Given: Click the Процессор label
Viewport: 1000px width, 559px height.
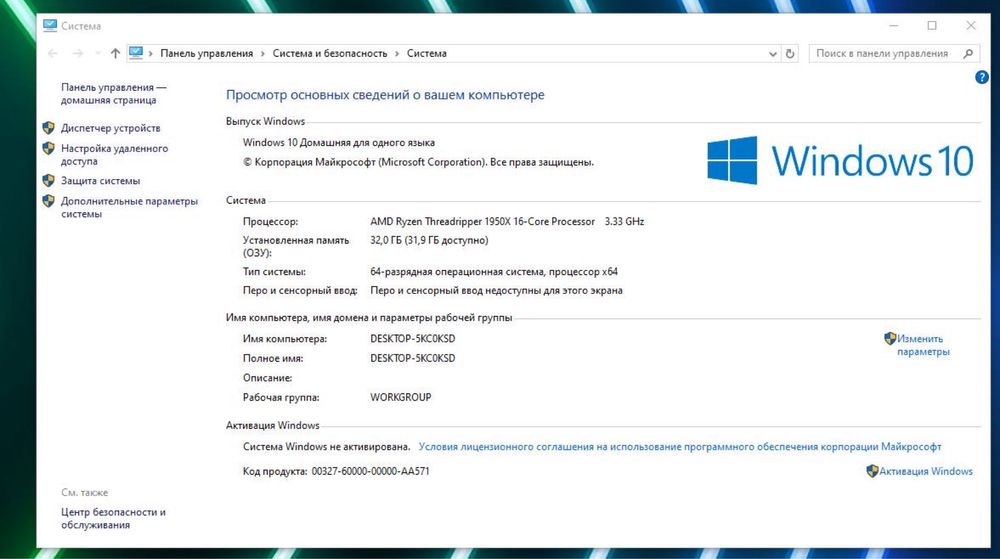Looking at the screenshot, I should [270, 222].
